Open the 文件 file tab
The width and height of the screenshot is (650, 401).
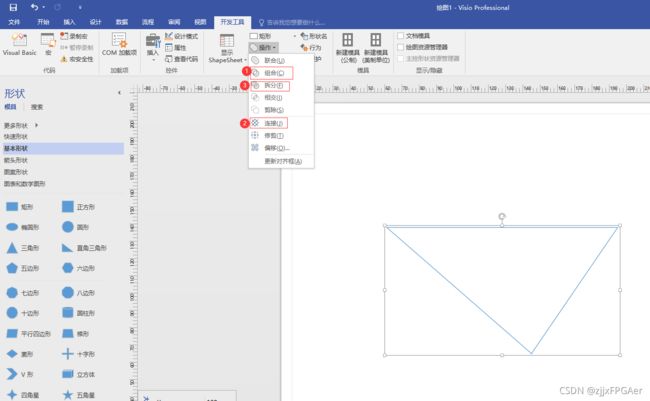click(x=14, y=22)
